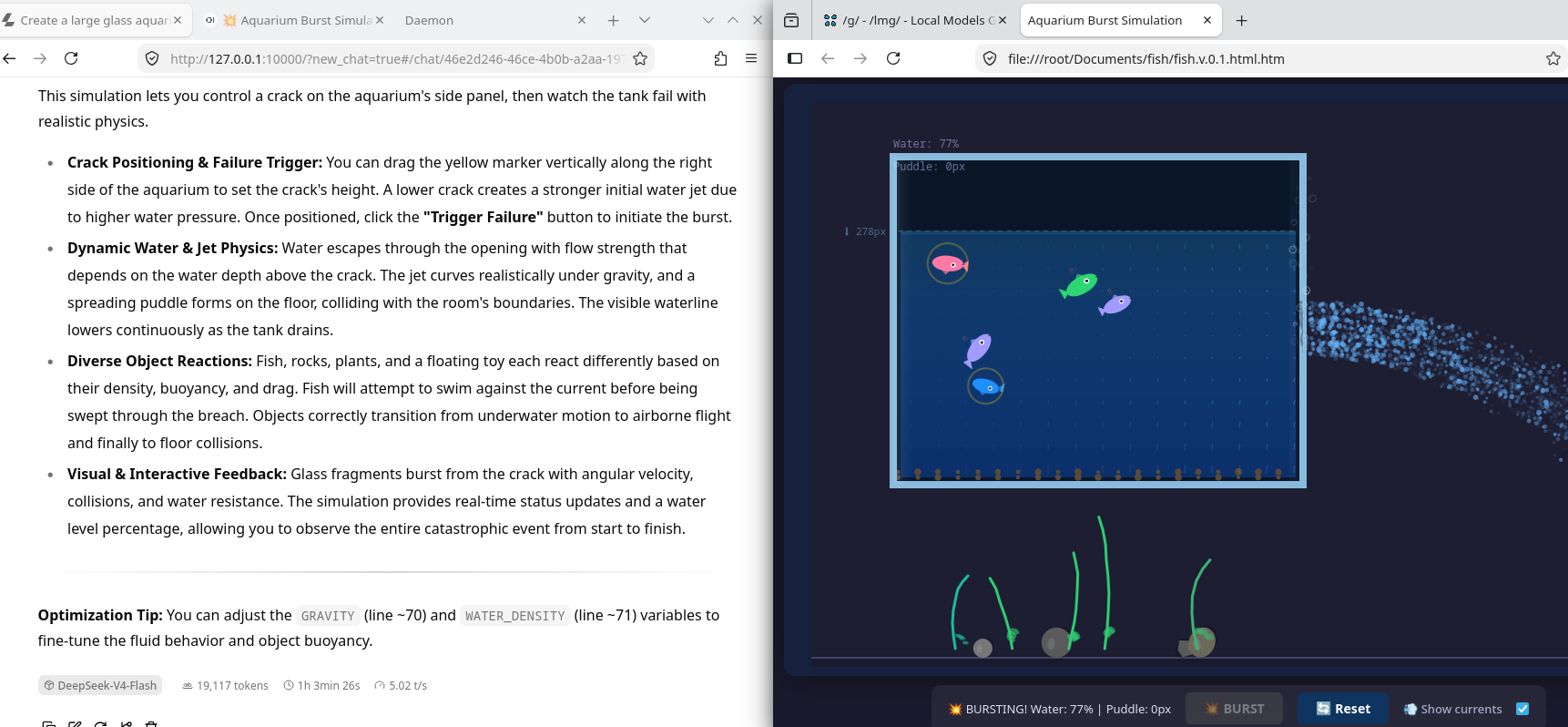The height and width of the screenshot is (727, 1568).
Task: Open a new tab in right browser
Action: click(x=1241, y=20)
